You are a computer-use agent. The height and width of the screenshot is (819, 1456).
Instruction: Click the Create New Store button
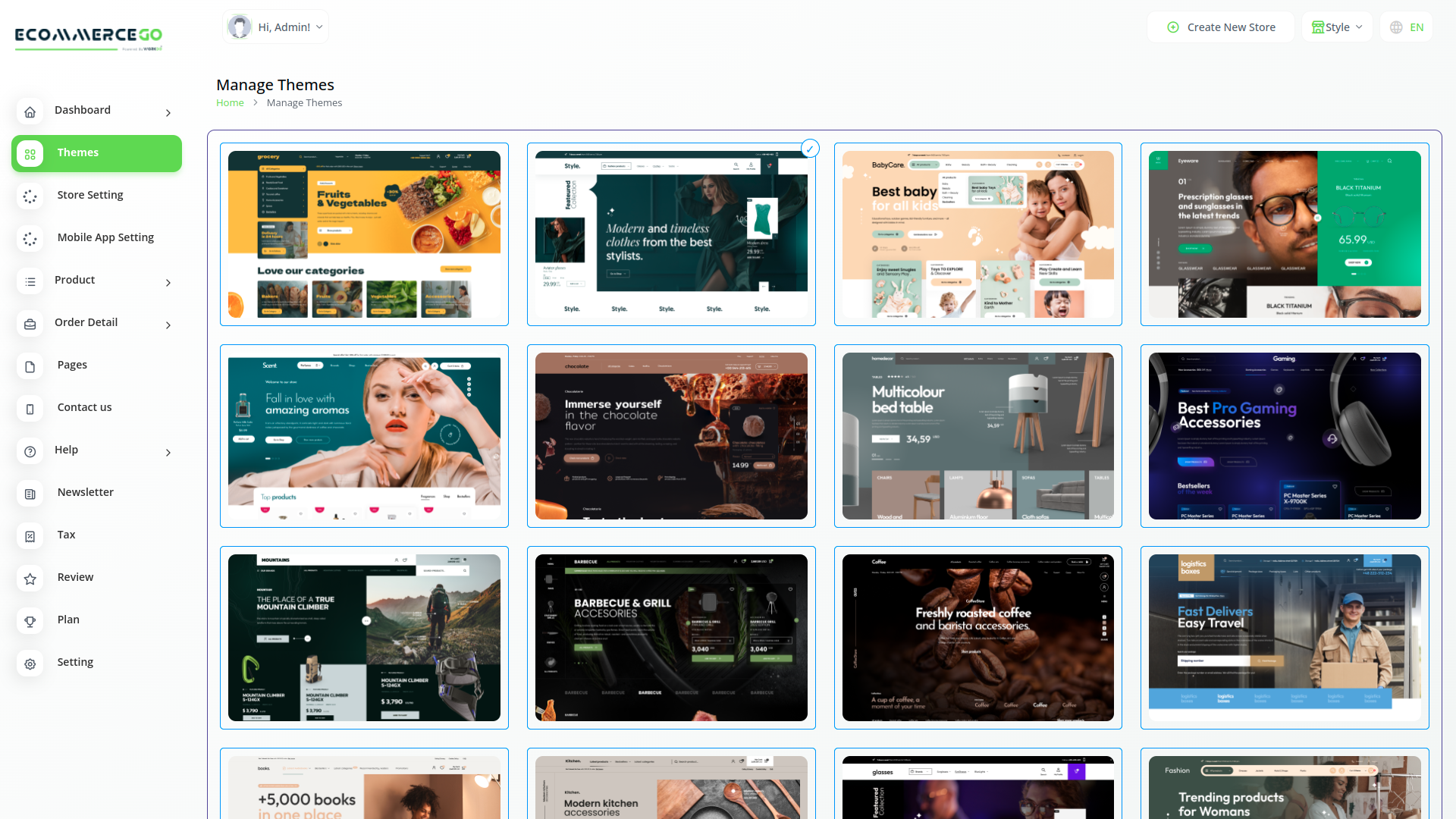tap(1221, 27)
